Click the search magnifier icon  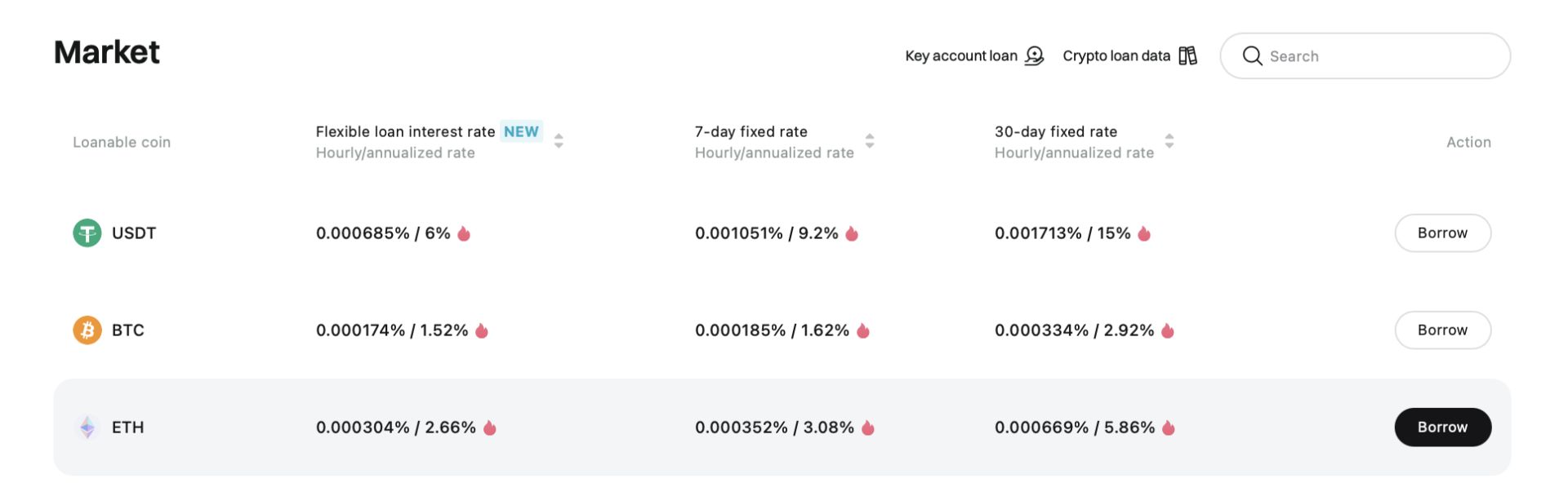(x=1252, y=55)
